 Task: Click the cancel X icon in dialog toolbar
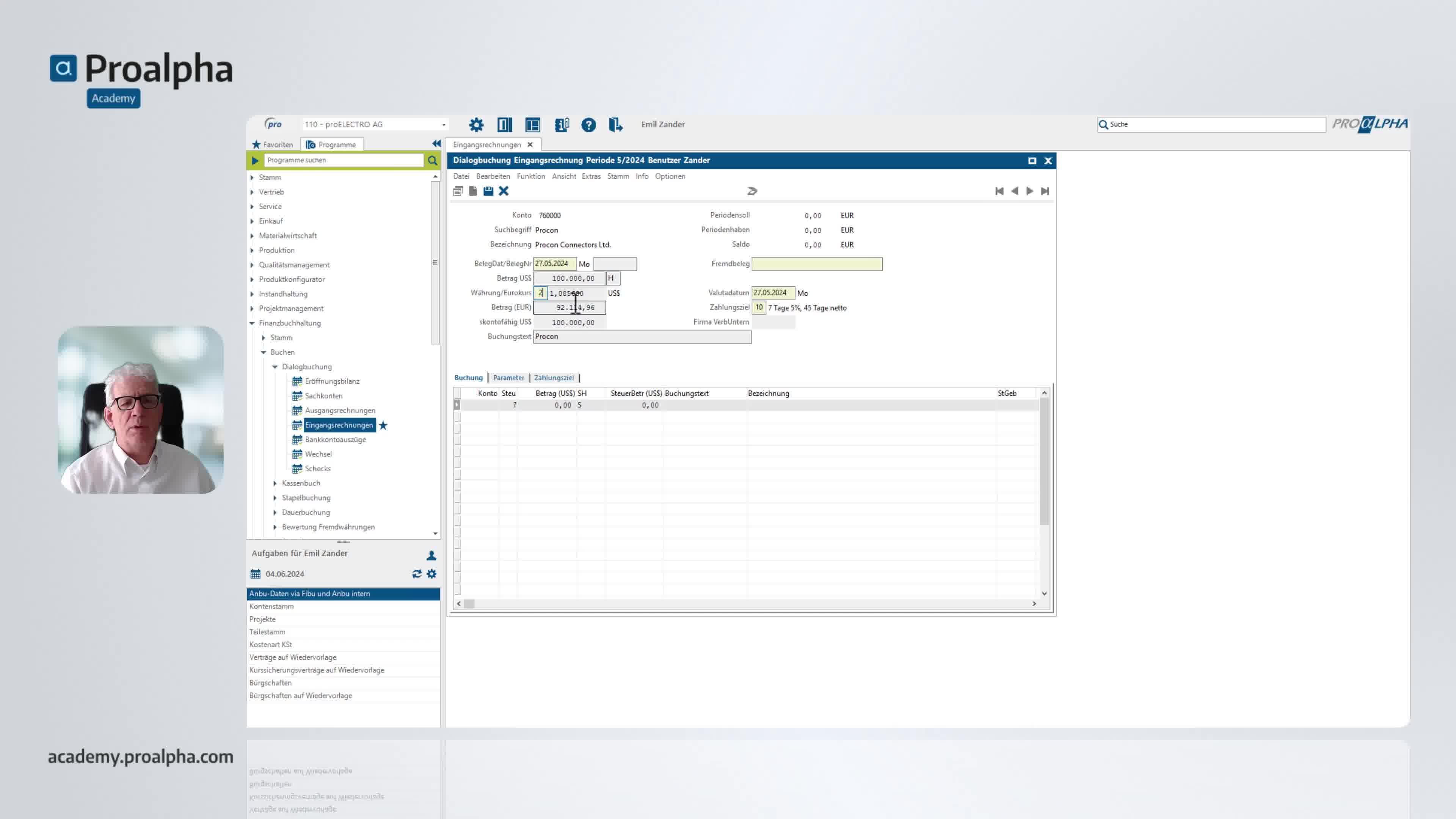[x=504, y=191]
